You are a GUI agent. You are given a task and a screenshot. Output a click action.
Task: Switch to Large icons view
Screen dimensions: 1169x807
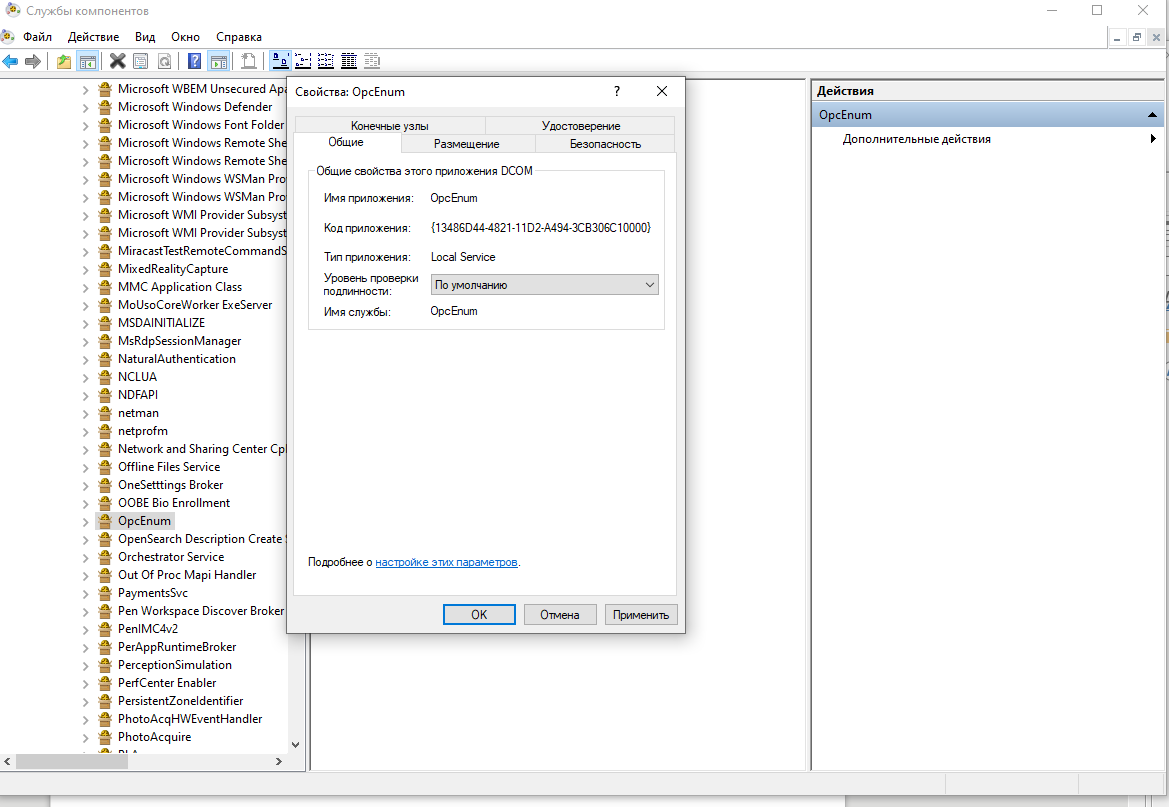point(280,61)
